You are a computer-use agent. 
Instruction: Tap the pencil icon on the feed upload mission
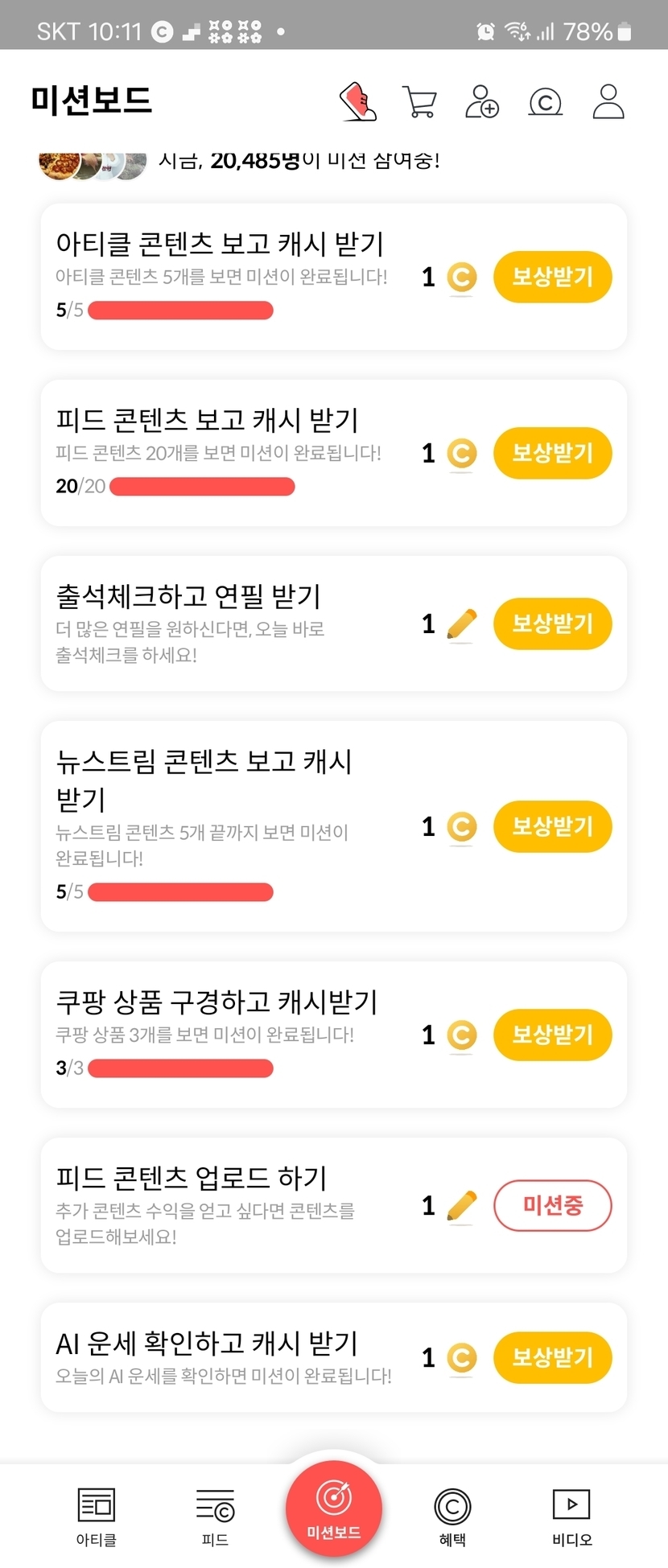pyautogui.click(x=461, y=1206)
